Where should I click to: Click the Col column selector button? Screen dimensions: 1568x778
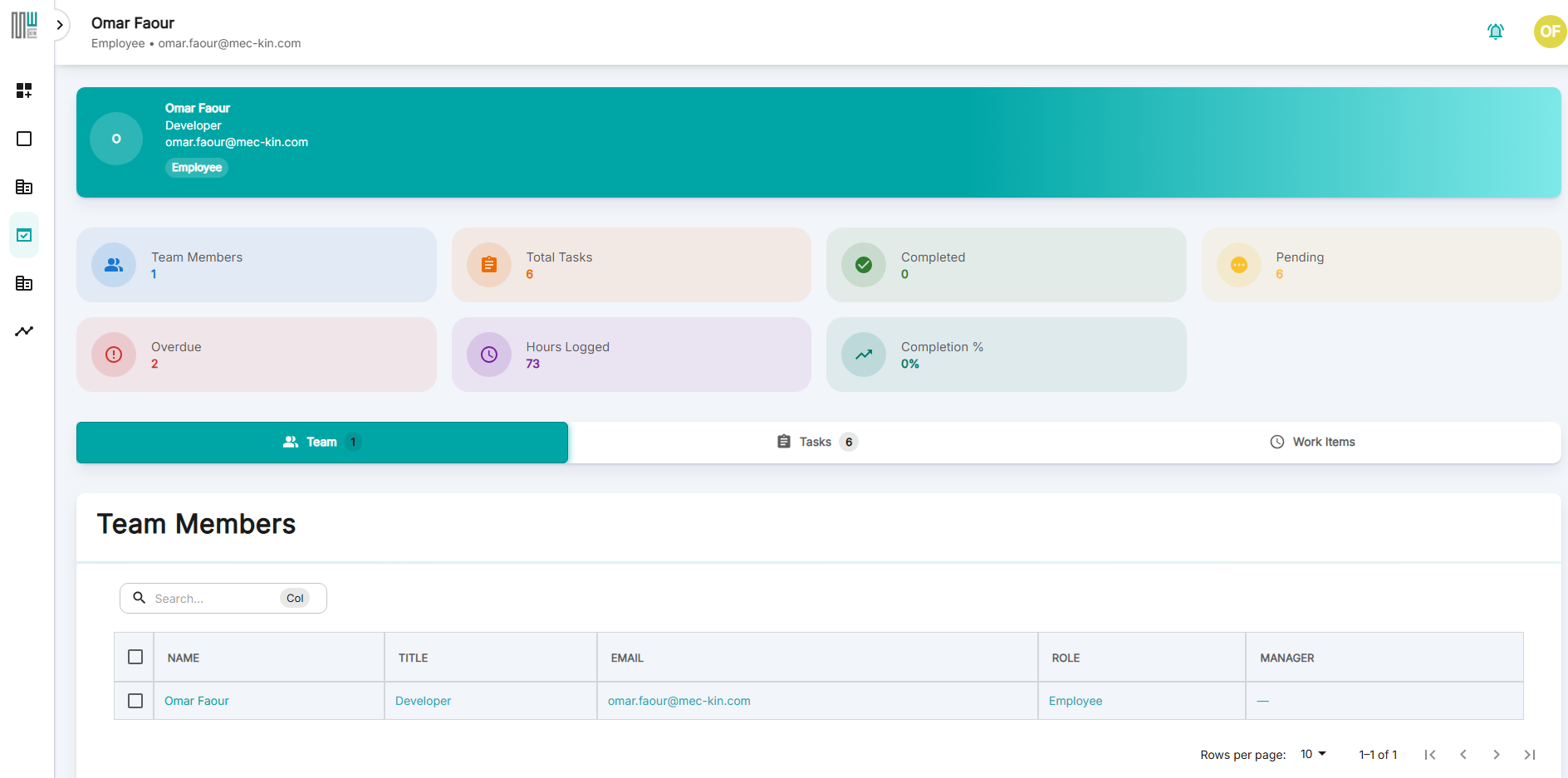295,599
